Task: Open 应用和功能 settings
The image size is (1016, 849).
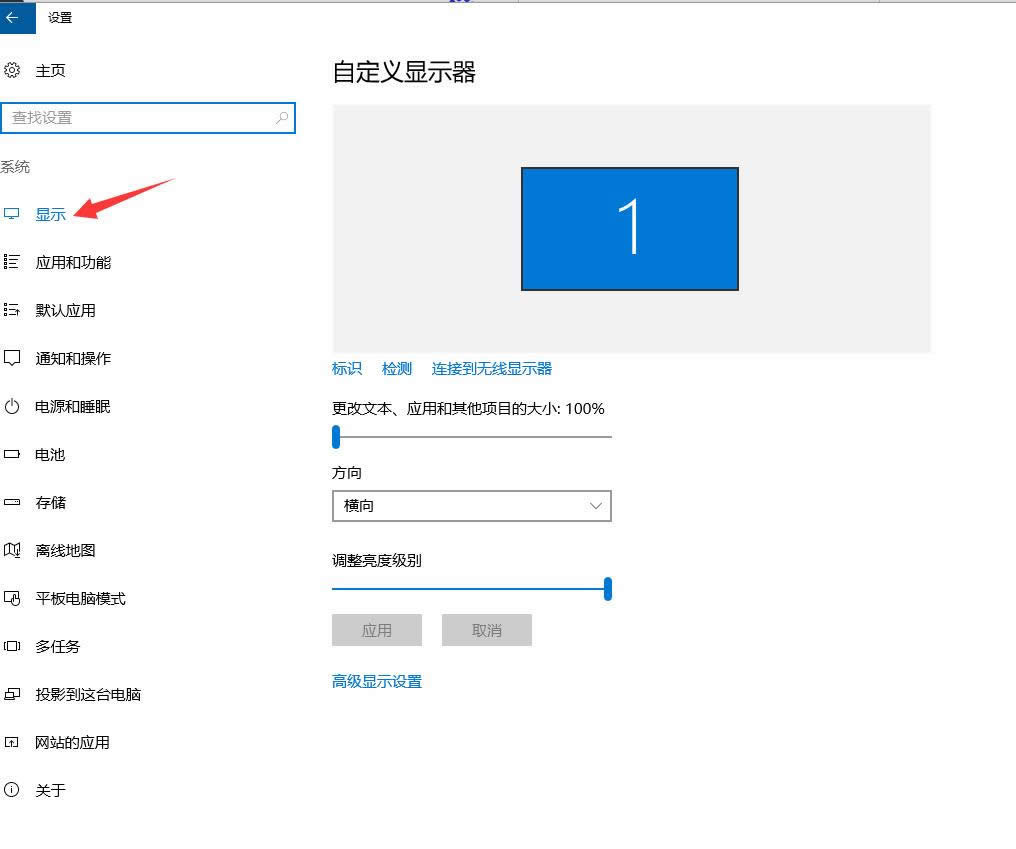Action: tap(72, 262)
